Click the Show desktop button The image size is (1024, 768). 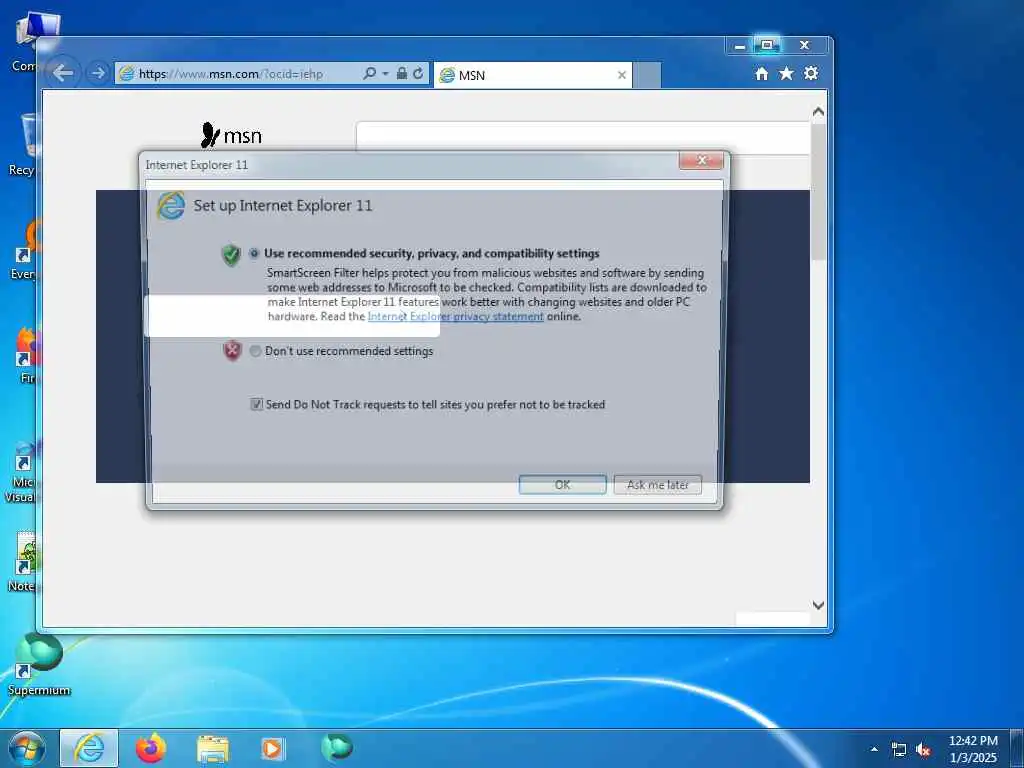pos(1017,748)
